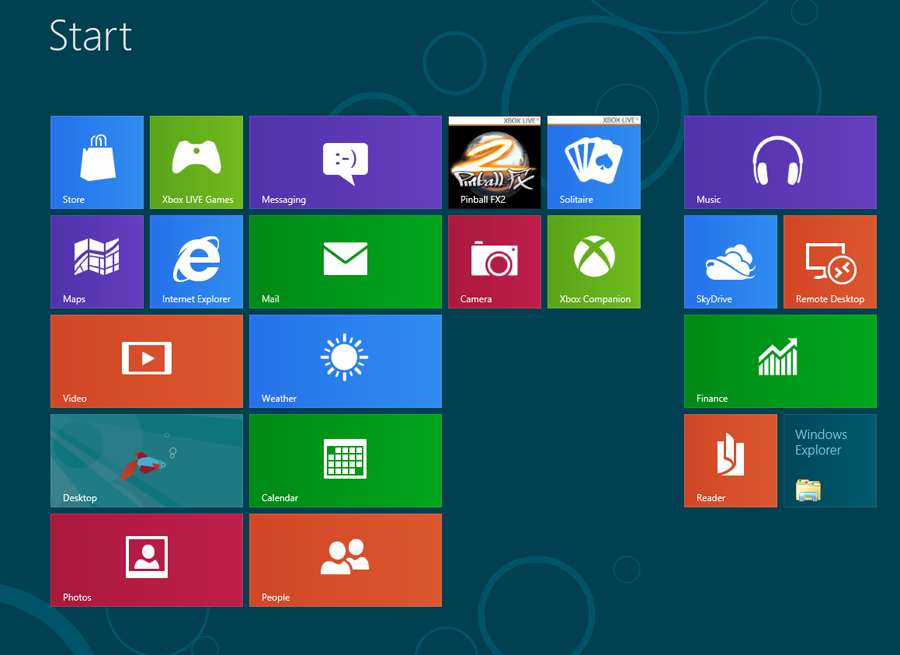Open the Messaging app
This screenshot has width=900, height=655.
[345, 162]
